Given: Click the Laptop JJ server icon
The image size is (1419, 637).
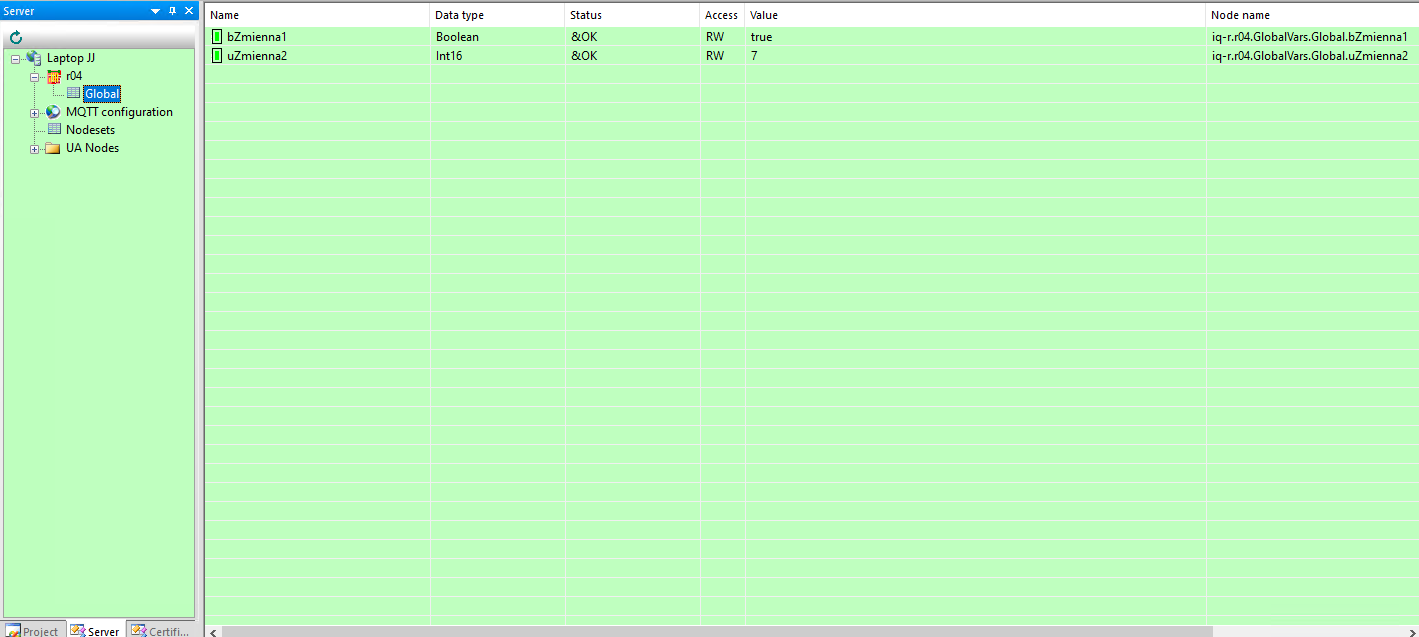Looking at the screenshot, I should (34, 58).
